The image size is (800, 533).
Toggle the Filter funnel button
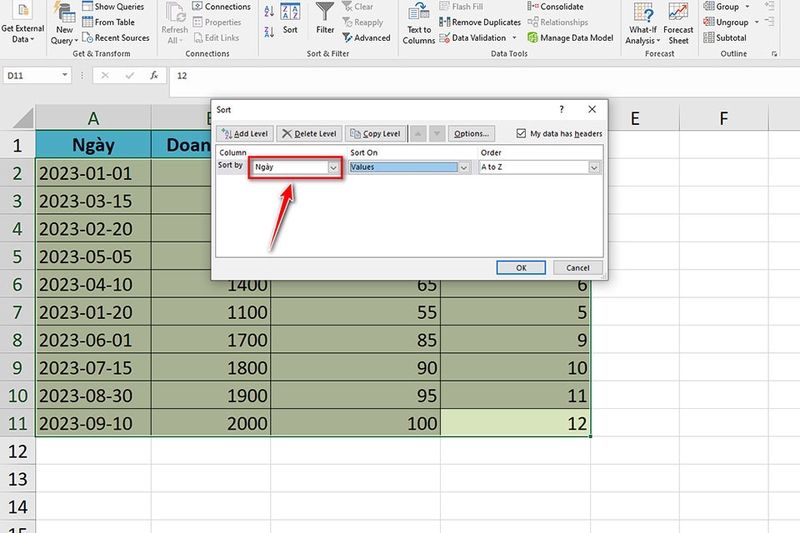tap(325, 18)
